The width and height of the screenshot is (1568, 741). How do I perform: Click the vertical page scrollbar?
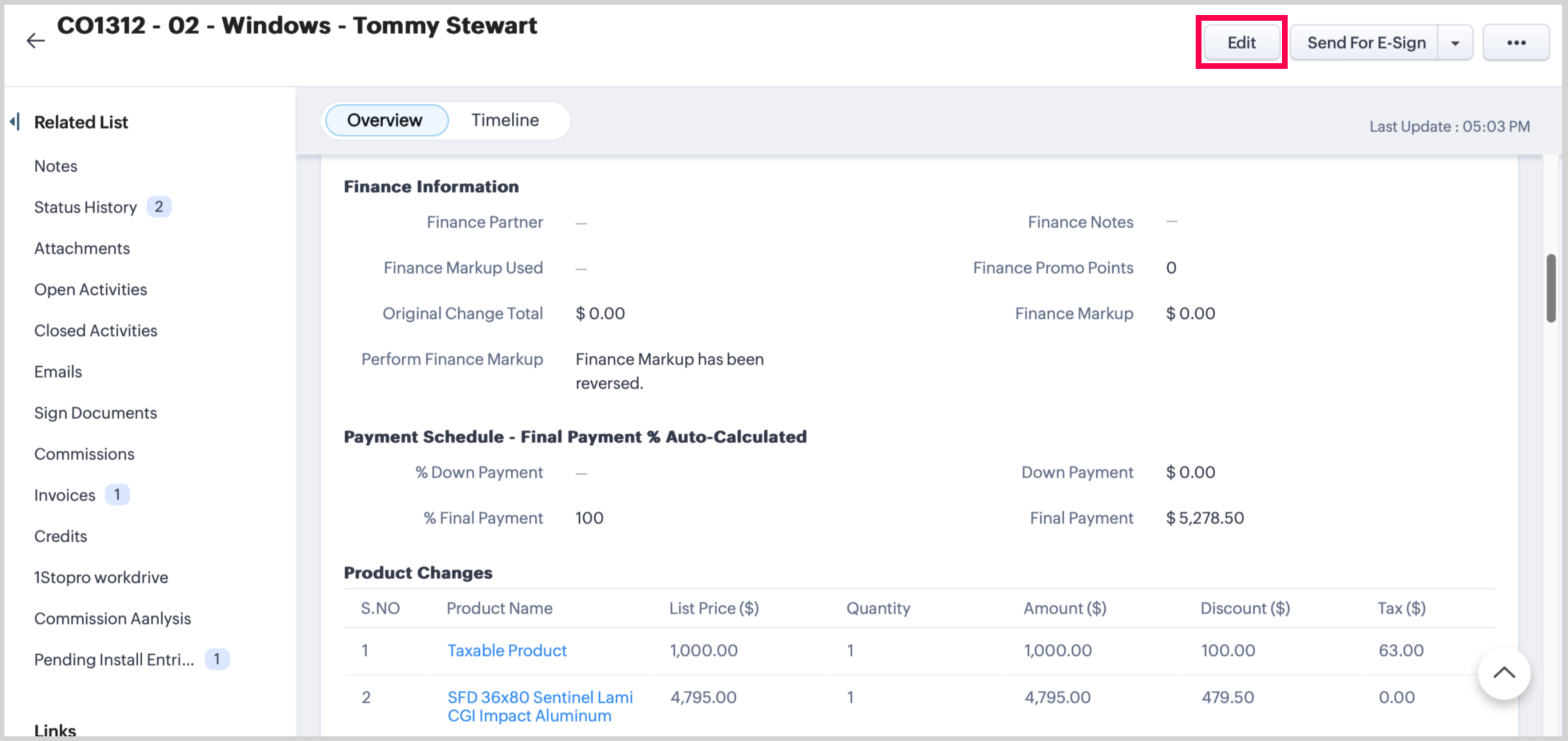[x=1550, y=289]
